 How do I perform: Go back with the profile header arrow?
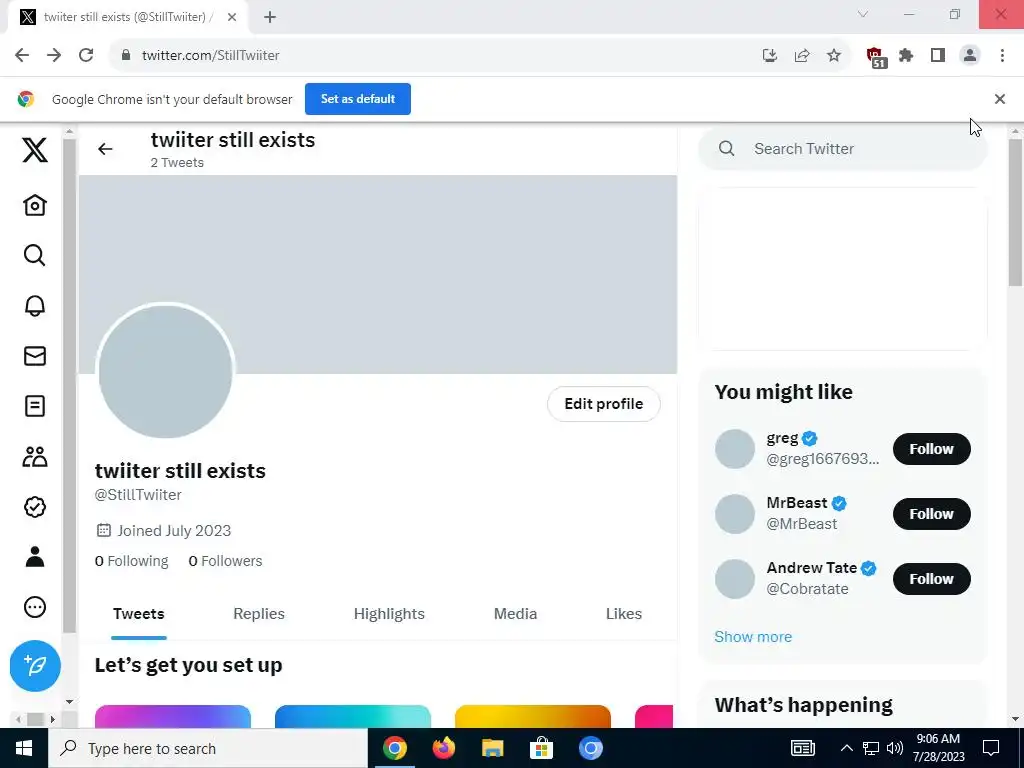click(105, 150)
